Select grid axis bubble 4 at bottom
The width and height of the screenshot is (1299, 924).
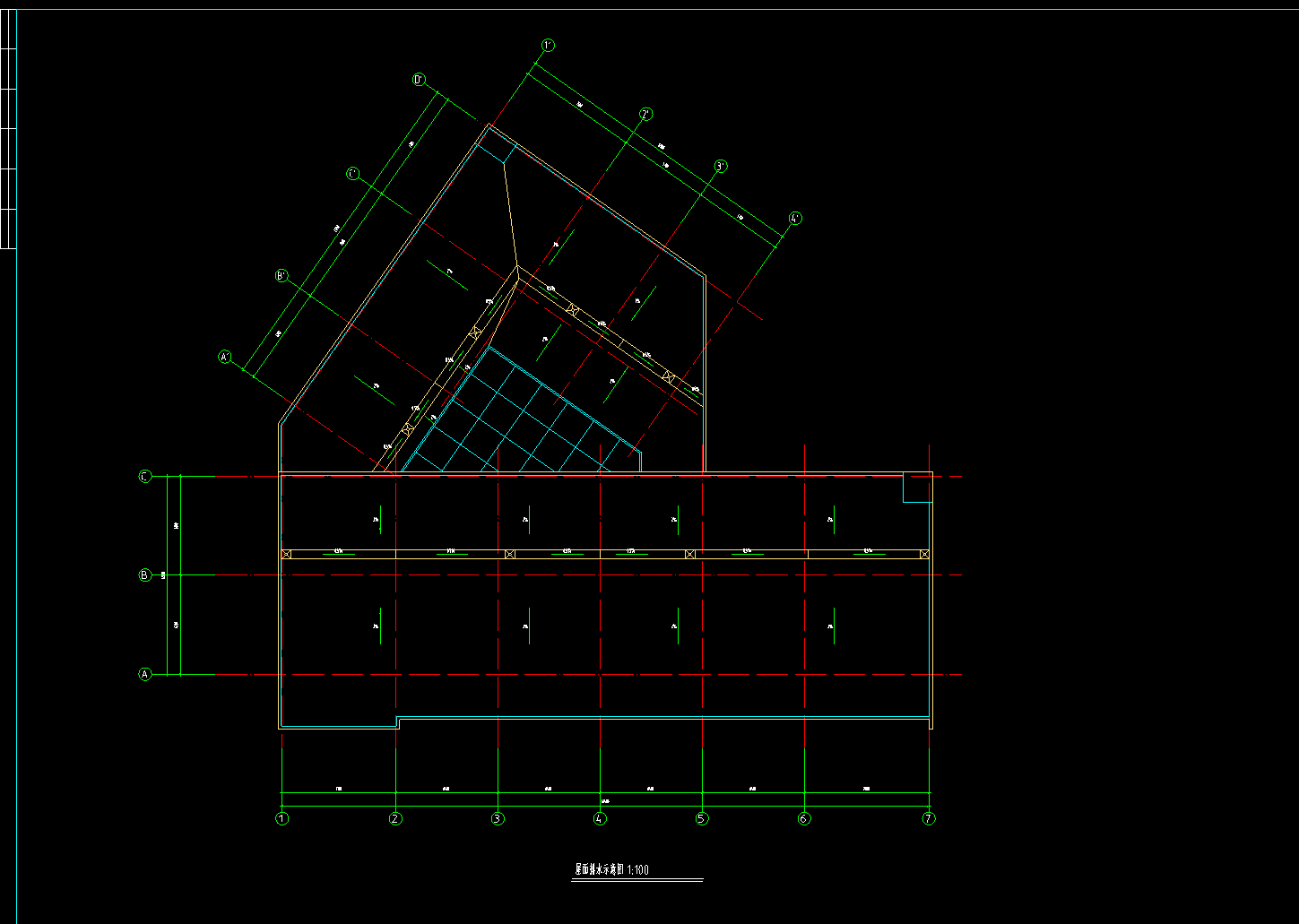tap(600, 818)
